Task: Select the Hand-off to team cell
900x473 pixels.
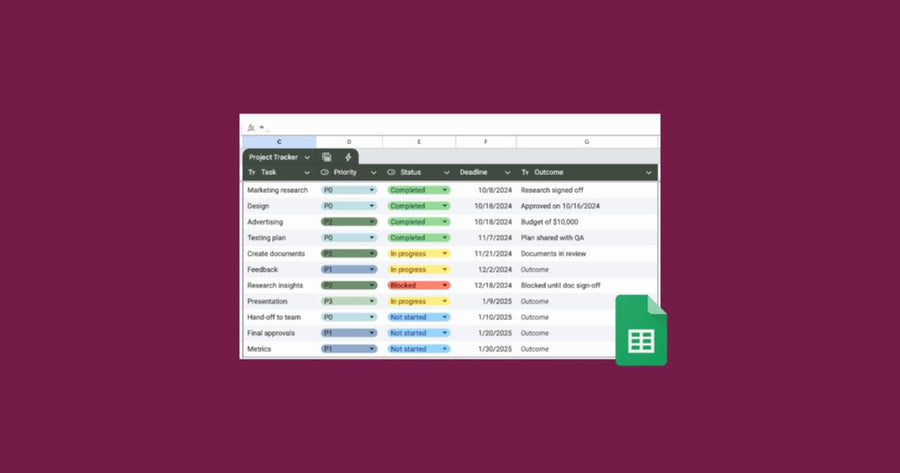Action: [x=280, y=317]
